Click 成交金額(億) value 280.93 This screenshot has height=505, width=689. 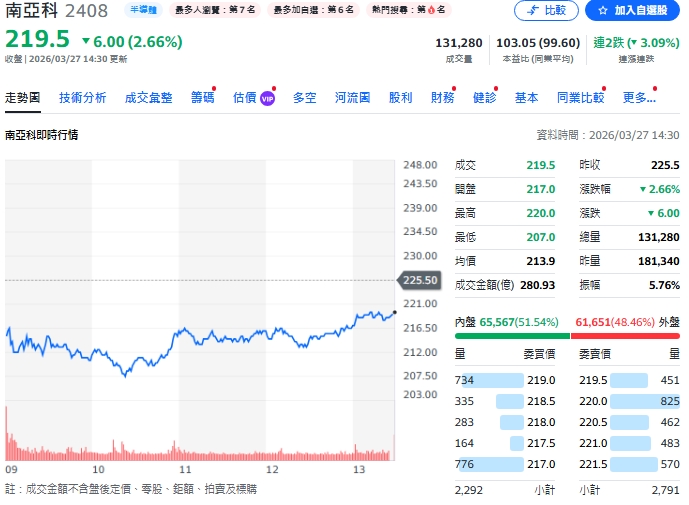pyautogui.click(x=537, y=285)
